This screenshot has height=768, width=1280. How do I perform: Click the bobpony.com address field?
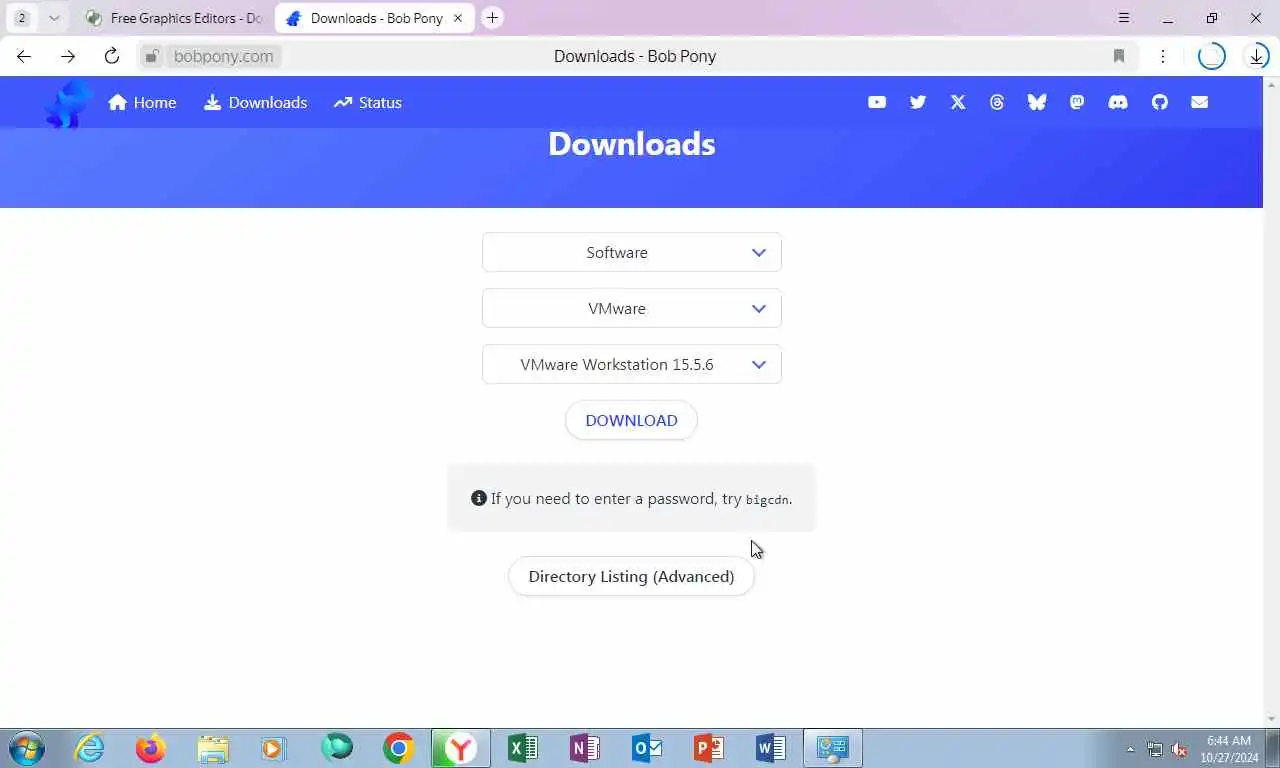coord(223,56)
